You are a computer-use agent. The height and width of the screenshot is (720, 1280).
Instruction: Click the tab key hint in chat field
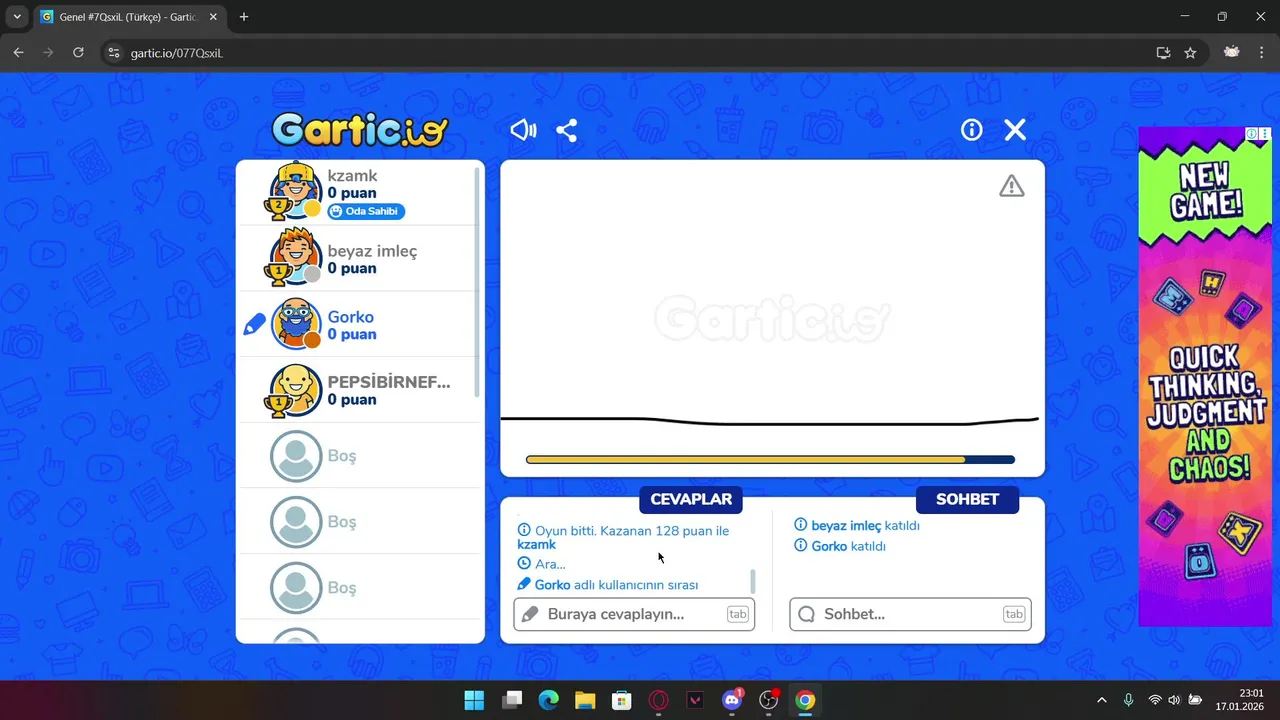click(1013, 614)
